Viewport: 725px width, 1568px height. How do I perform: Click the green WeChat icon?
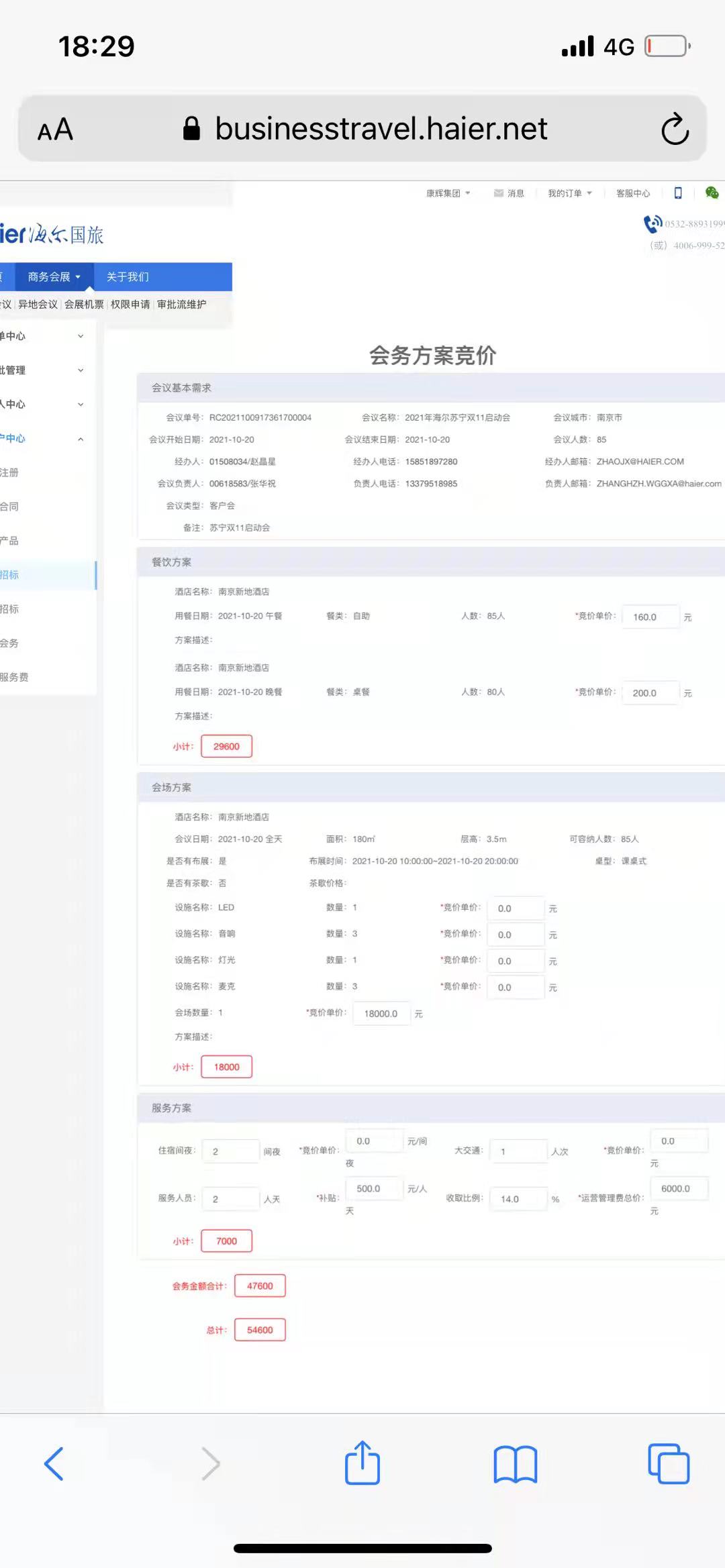pyautogui.click(x=712, y=193)
